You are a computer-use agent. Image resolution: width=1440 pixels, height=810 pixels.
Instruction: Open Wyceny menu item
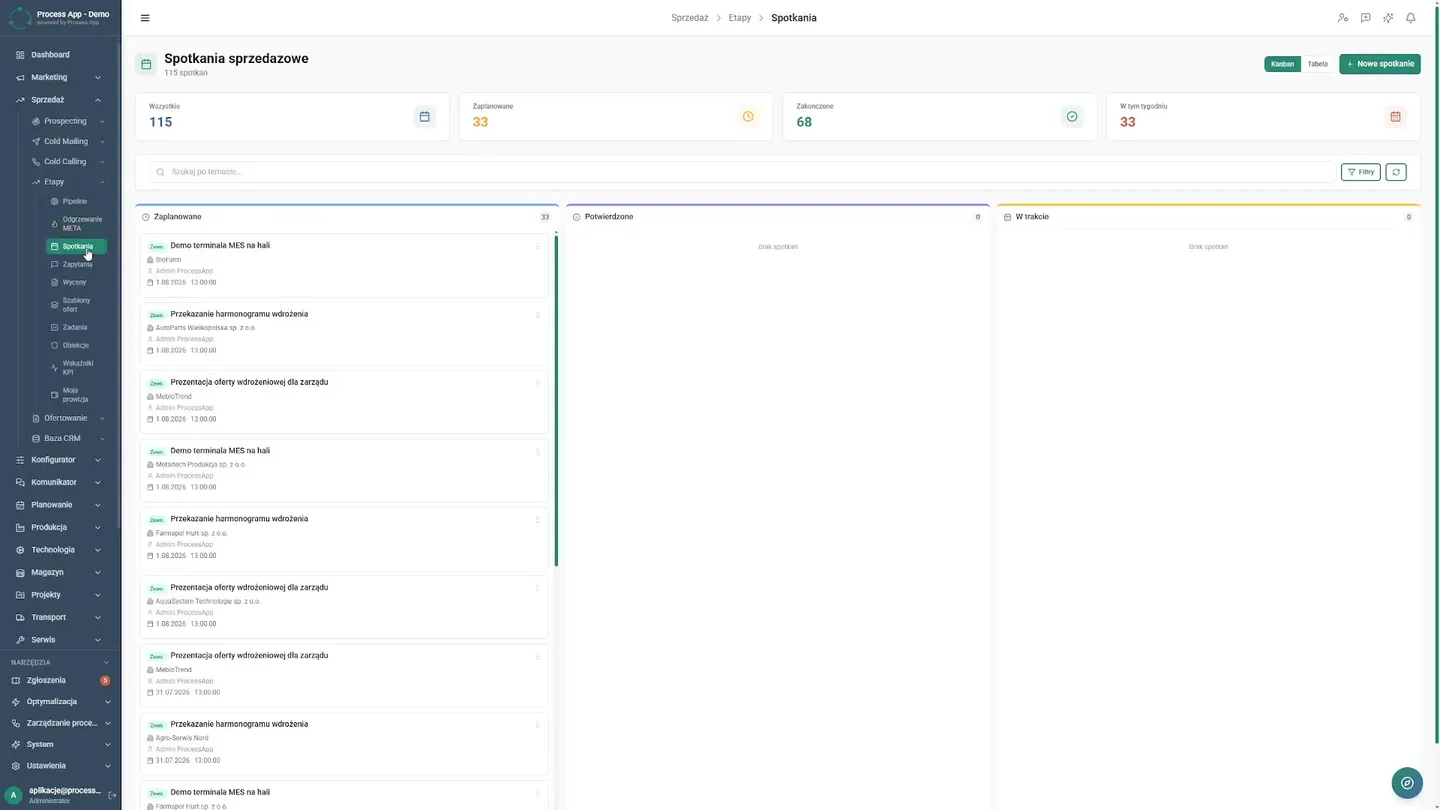tap(76, 282)
